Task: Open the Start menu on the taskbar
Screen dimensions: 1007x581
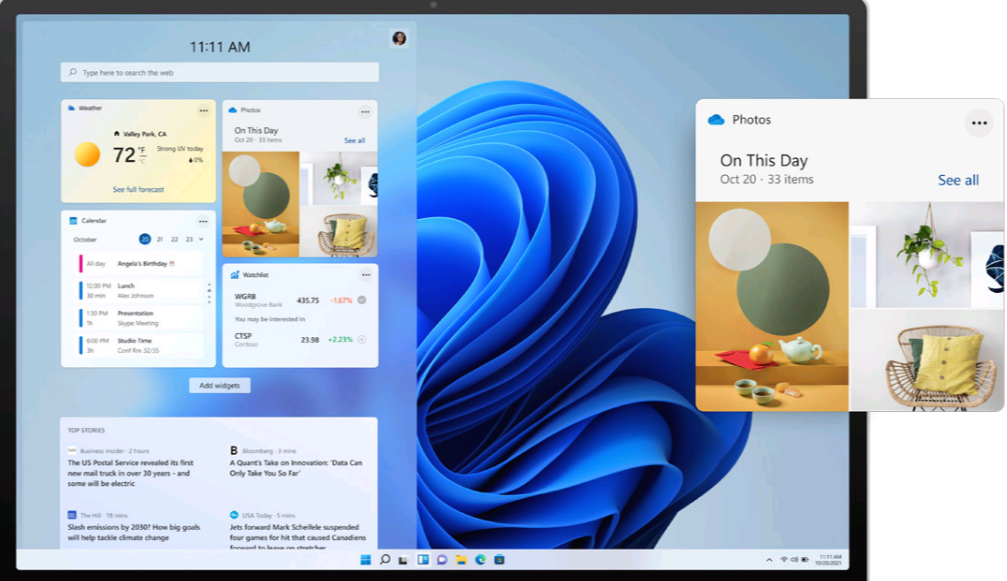Action: 365,560
